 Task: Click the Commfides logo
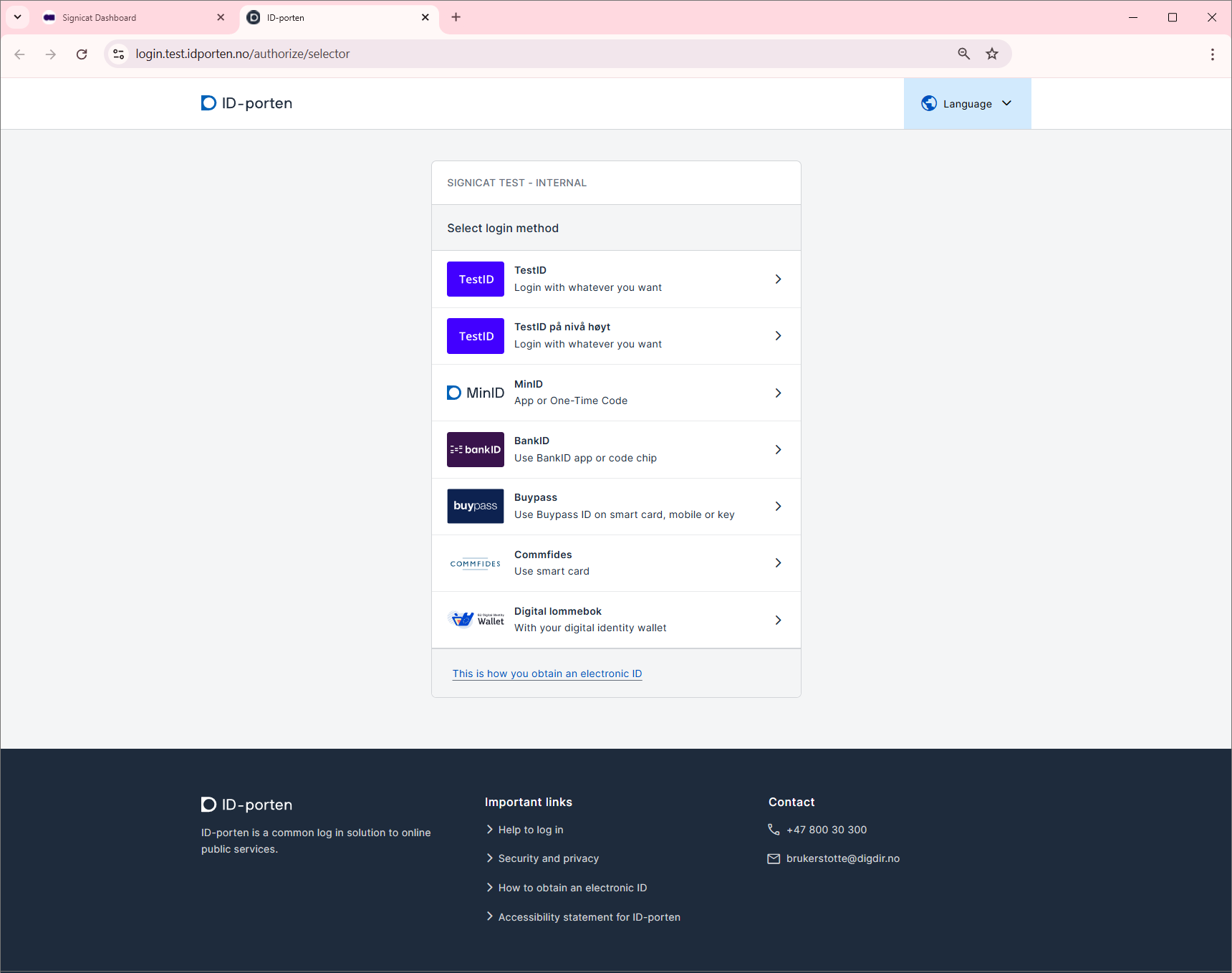(475, 563)
